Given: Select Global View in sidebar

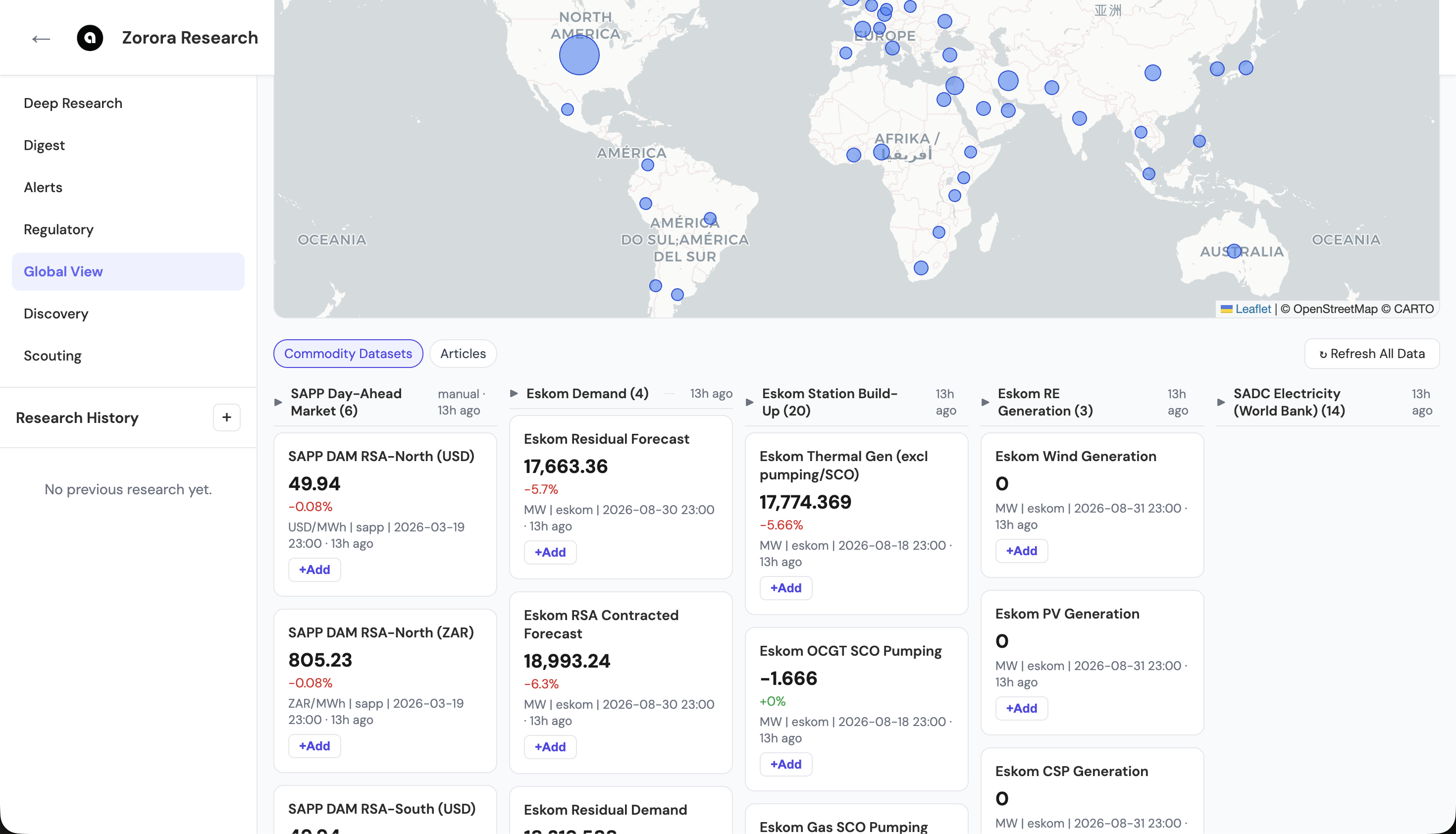Looking at the screenshot, I should point(128,271).
